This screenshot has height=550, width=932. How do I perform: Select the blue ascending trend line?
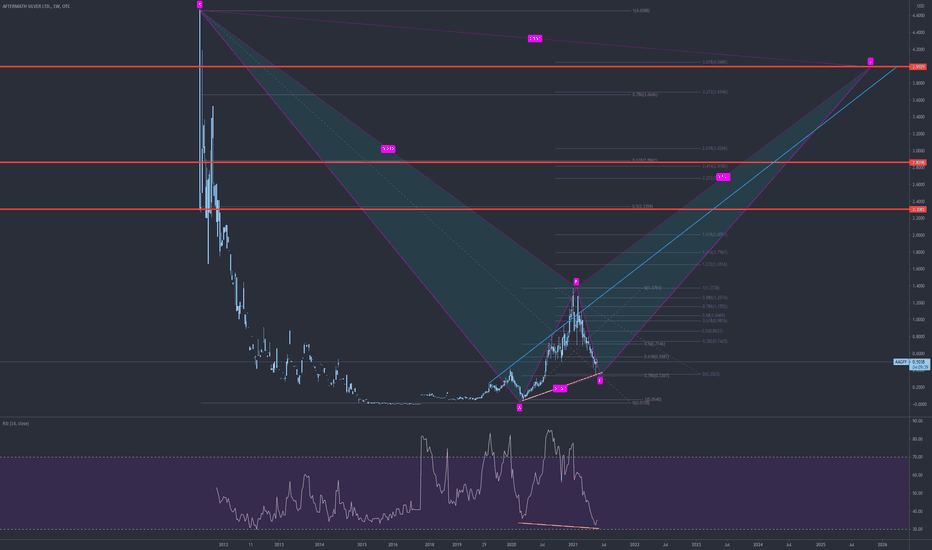tap(693, 225)
